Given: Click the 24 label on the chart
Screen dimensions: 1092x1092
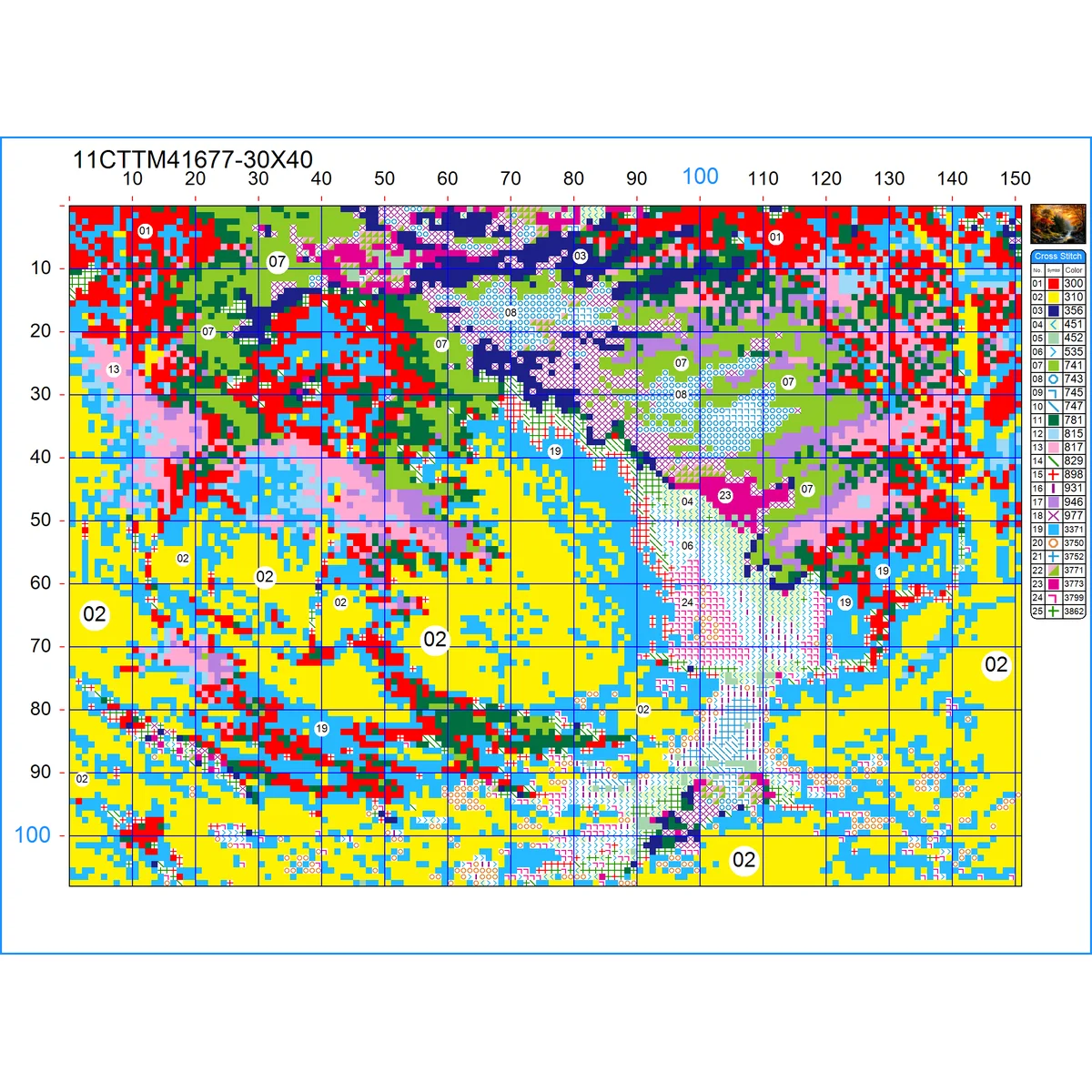Looking at the screenshot, I should (687, 602).
